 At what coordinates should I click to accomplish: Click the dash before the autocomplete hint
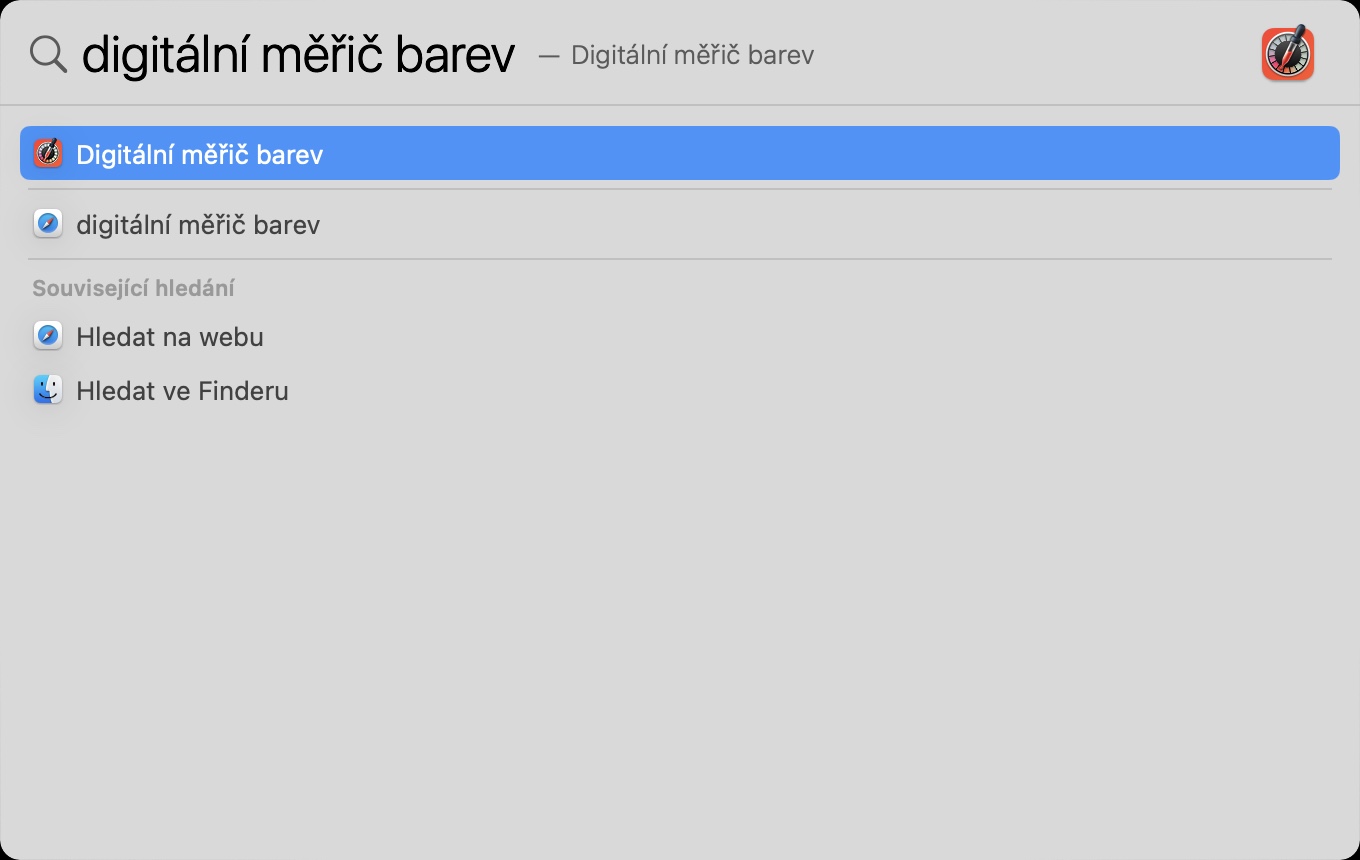(548, 55)
